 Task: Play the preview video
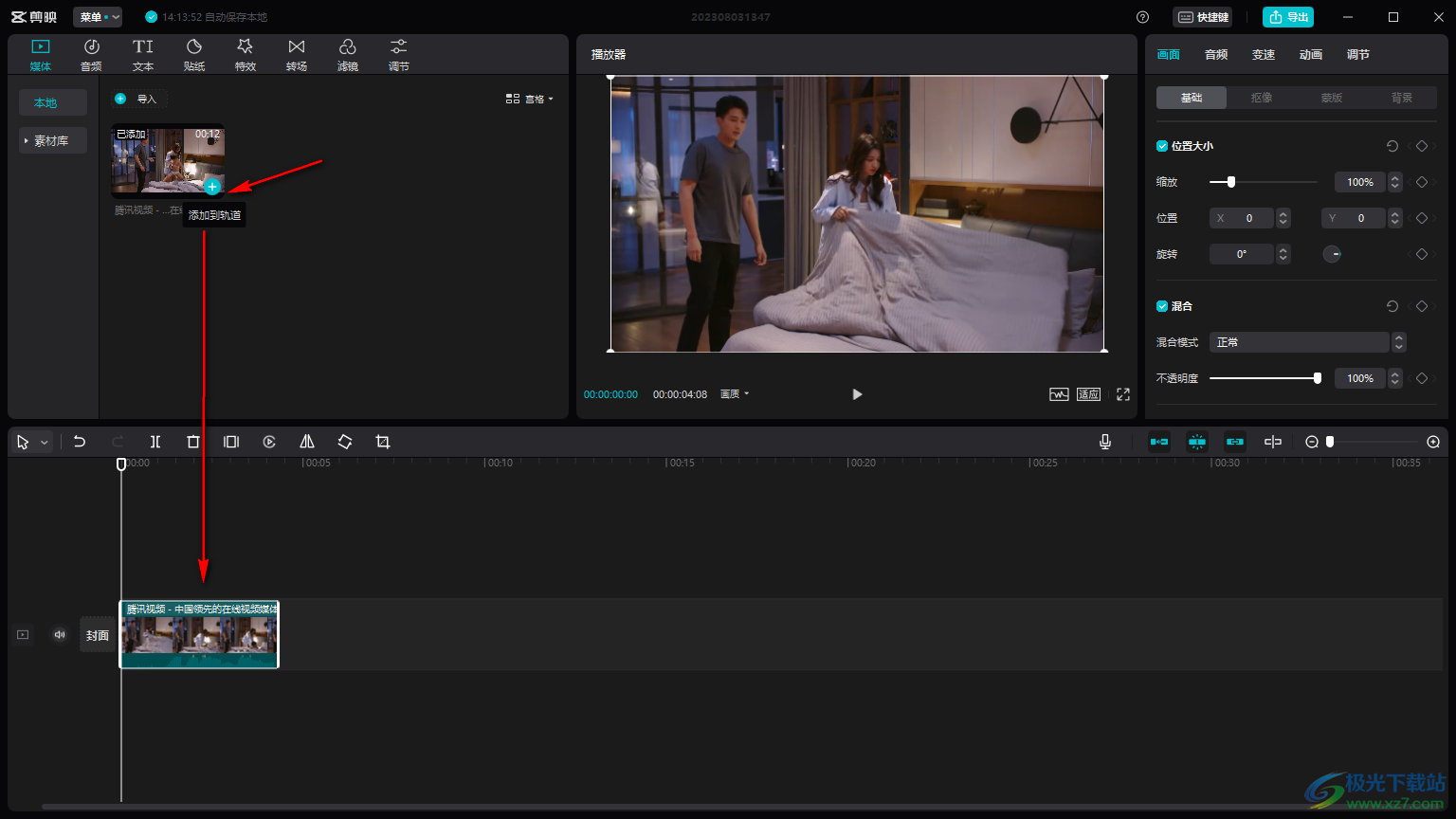point(857,394)
